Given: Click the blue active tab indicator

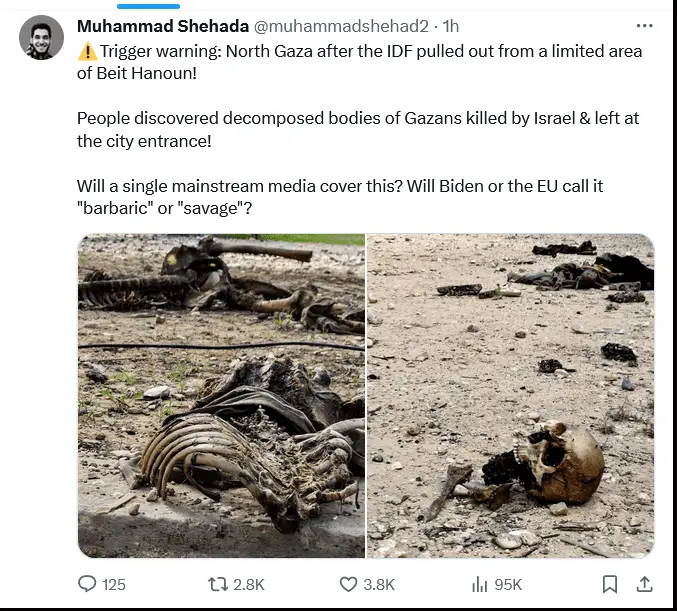Looking at the screenshot, I should click(148, 5).
